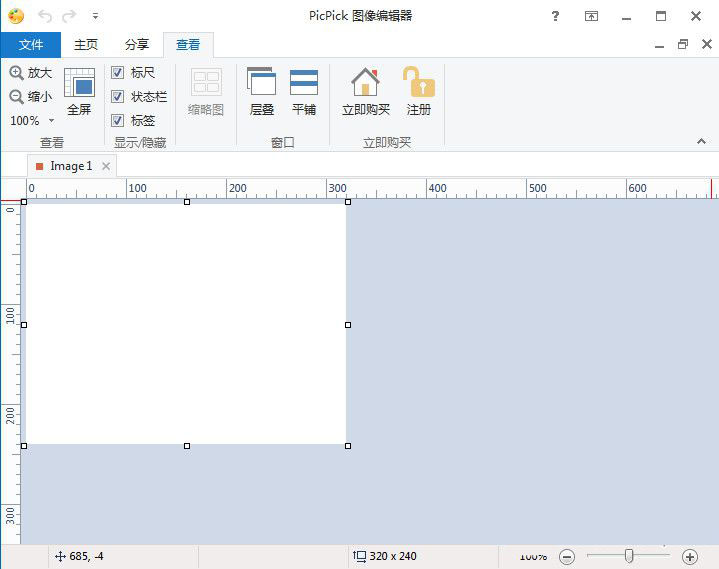Restore the inner document window
The image size is (719, 569).
point(683,44)
